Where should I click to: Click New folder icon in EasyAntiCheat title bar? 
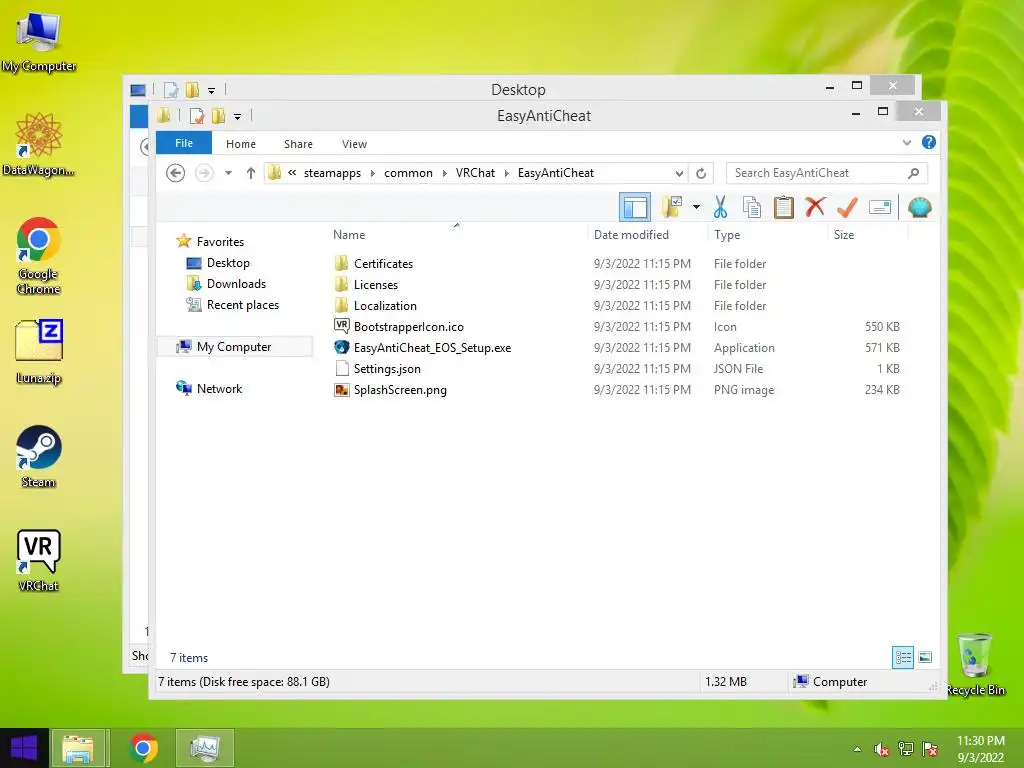218,116
